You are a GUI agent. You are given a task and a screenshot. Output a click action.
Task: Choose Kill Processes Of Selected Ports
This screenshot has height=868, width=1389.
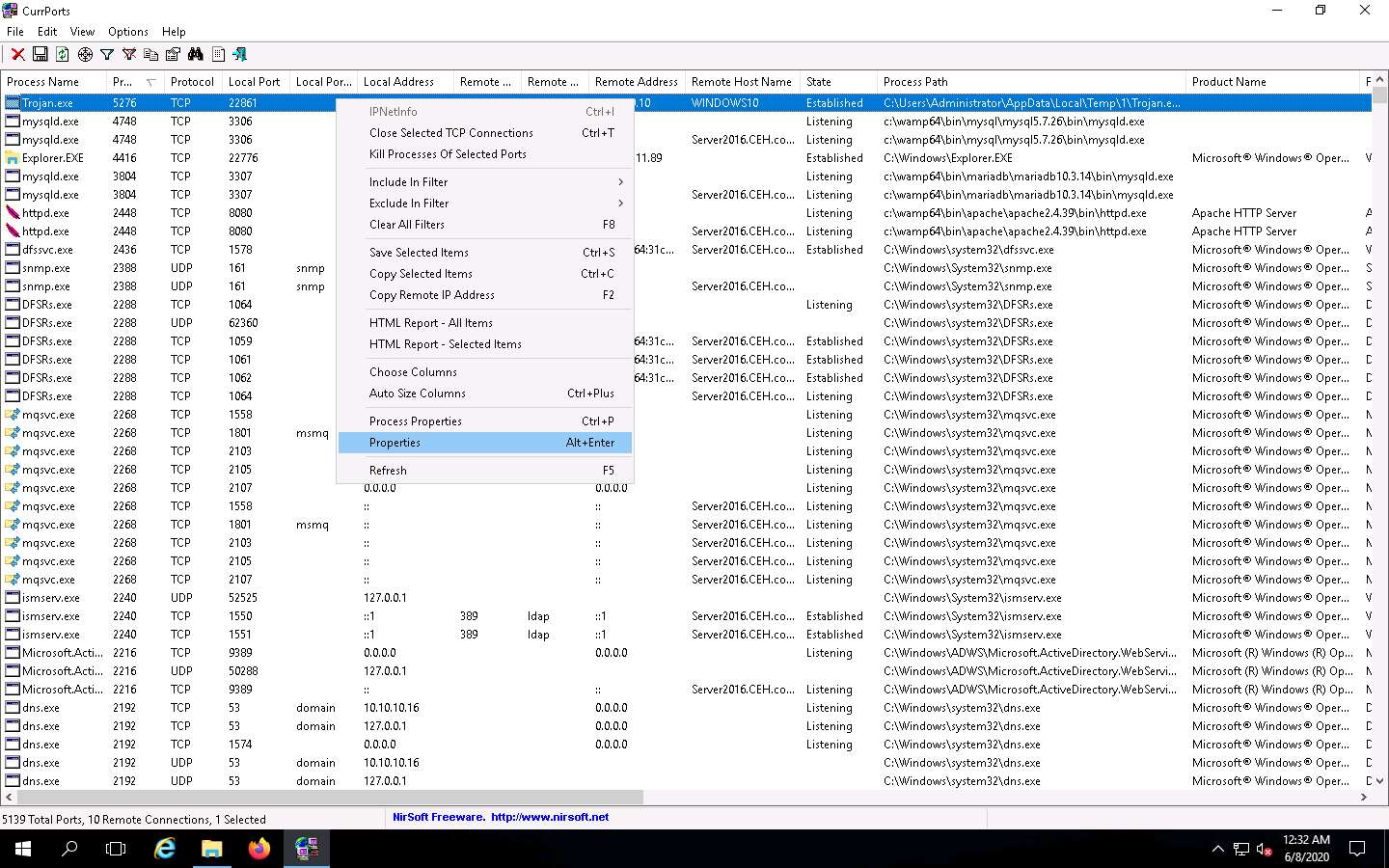coord(484,154)
